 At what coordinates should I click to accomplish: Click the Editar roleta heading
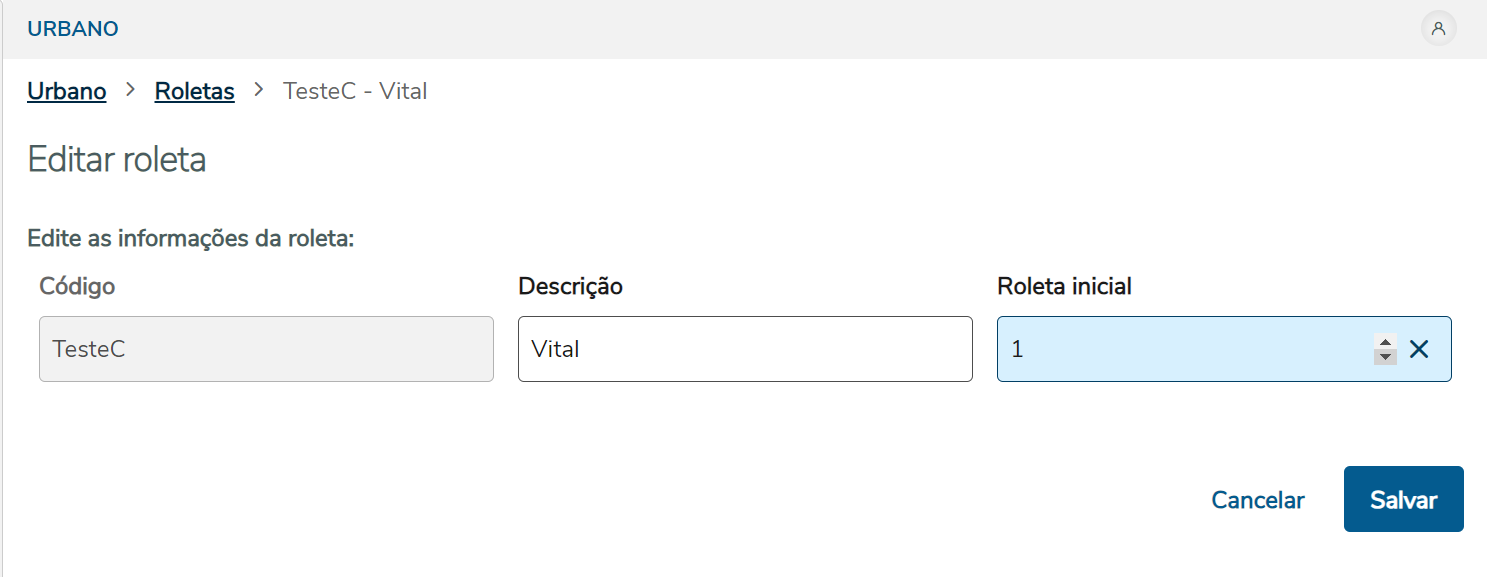[117, 160]
